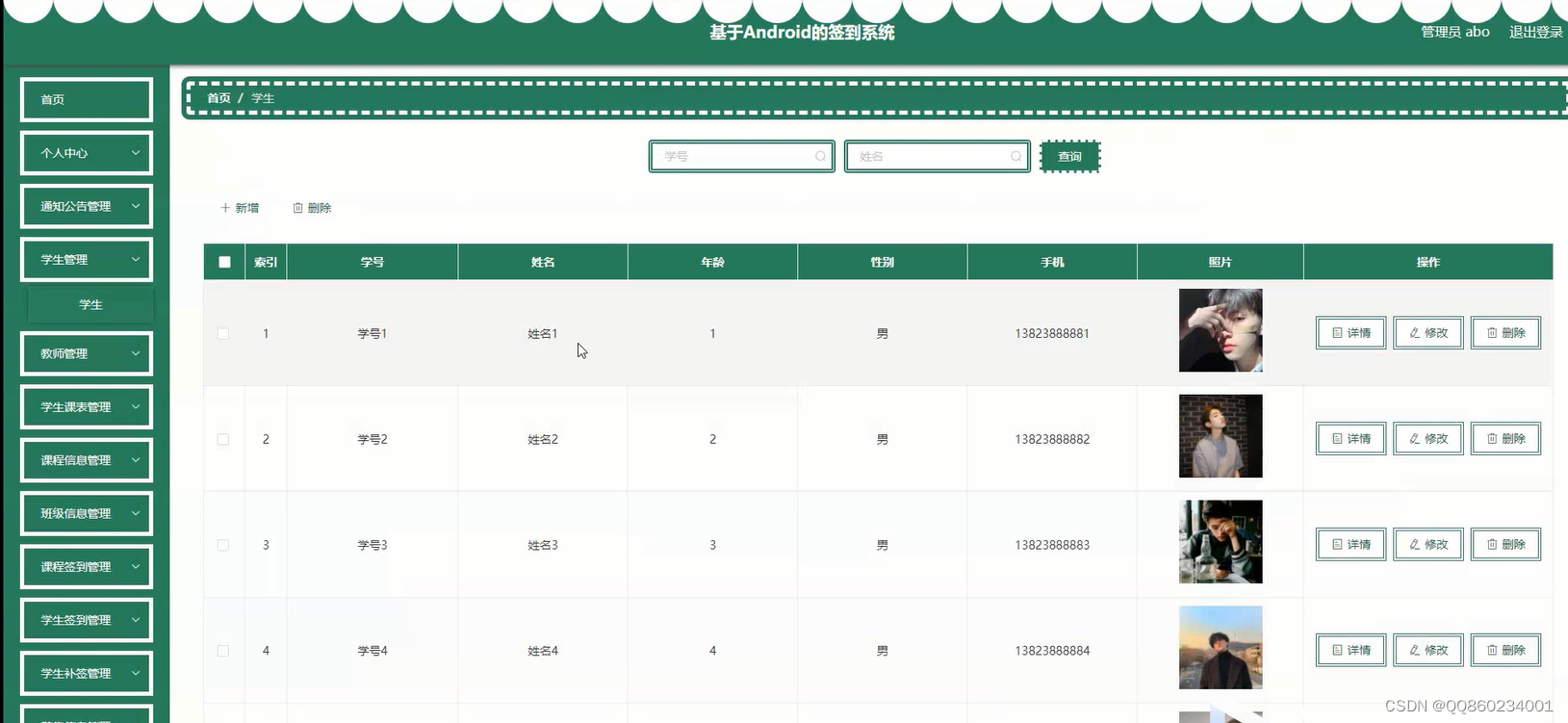Open the 个人中心 sidebar menu

point(87,153)
